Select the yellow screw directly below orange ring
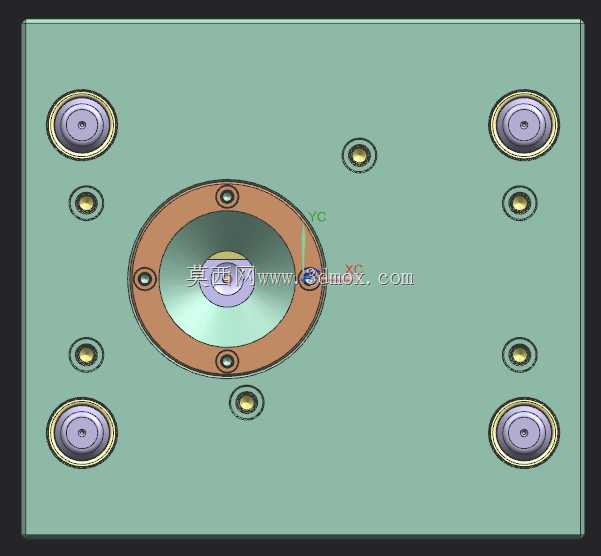 pos(246,402)
